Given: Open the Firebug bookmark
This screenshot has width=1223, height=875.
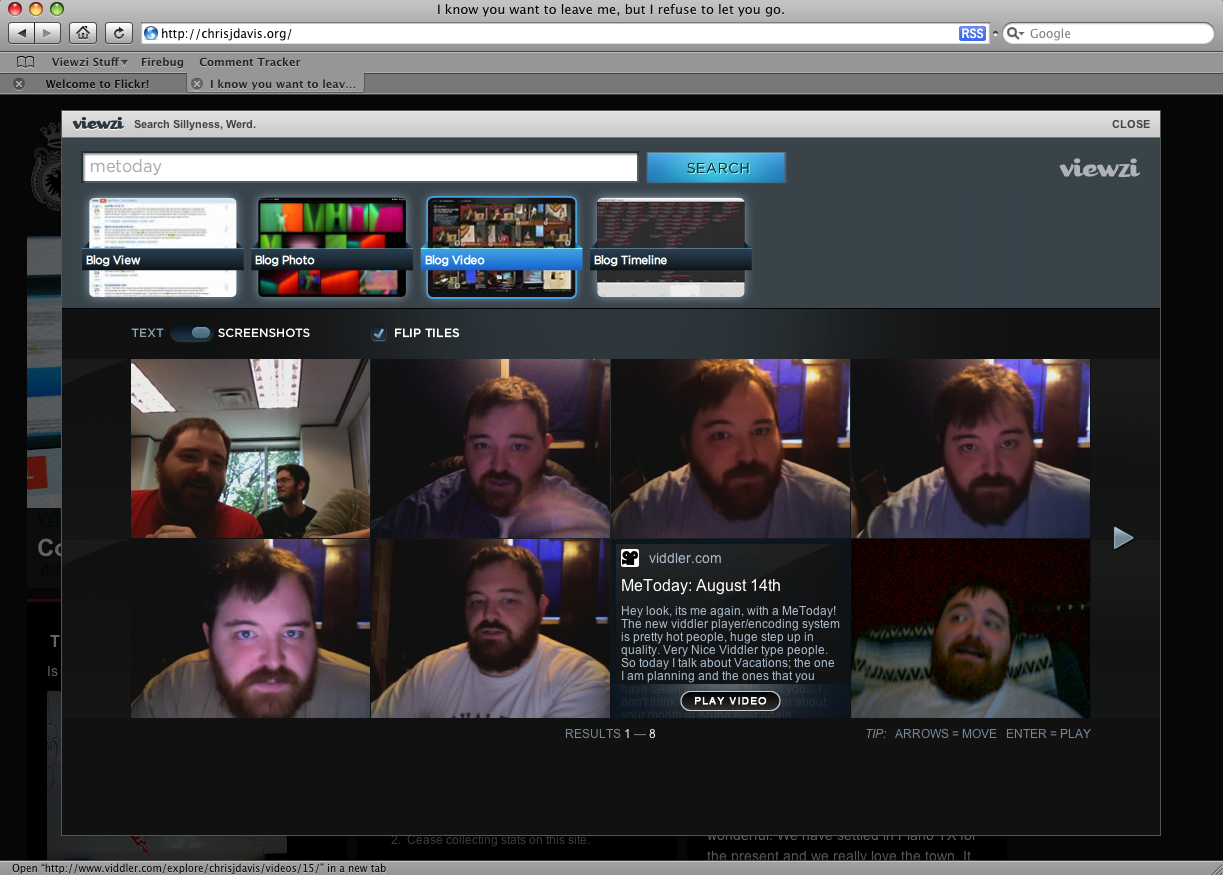Looking at the screenshot, I should coord(163,62).
